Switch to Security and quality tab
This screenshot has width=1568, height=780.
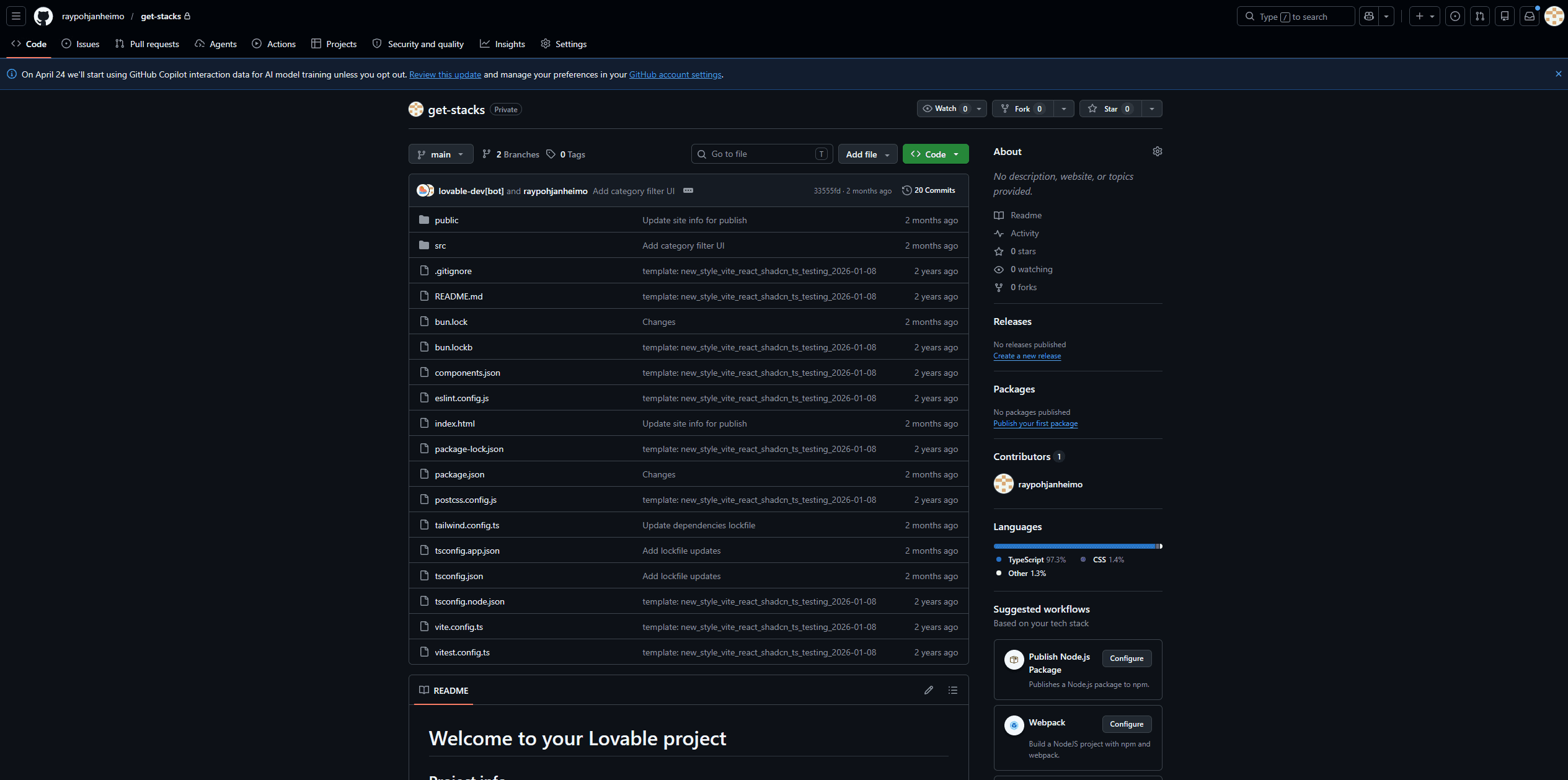point(418,44)
